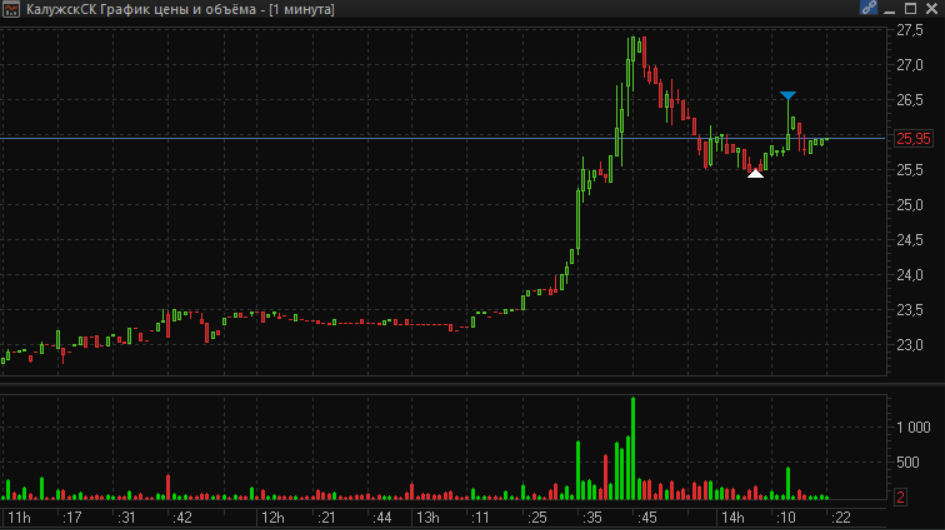The height and width of the screenshot is (530, 945).
Task: Click the :21 time axis label
Action: click(x=326, y=517)
